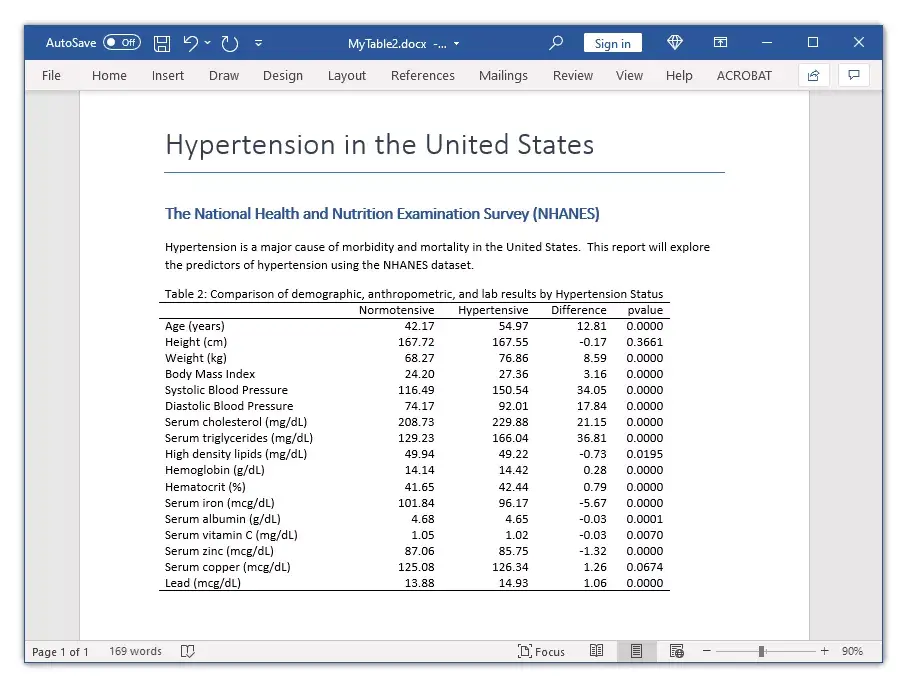Click the zoom slider handle
This screenshot has width=910, height=684.
[x=761, y=651]
